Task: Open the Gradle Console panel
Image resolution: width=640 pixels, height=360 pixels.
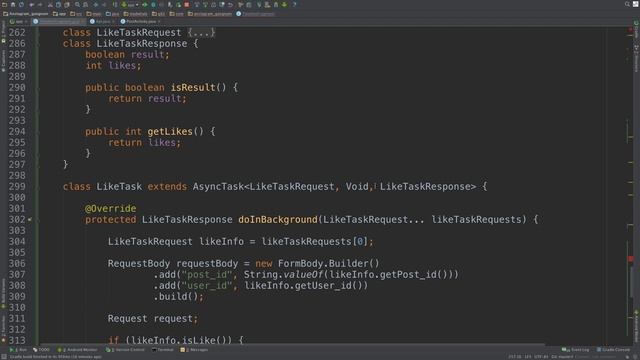Action: tap(613, 350)
